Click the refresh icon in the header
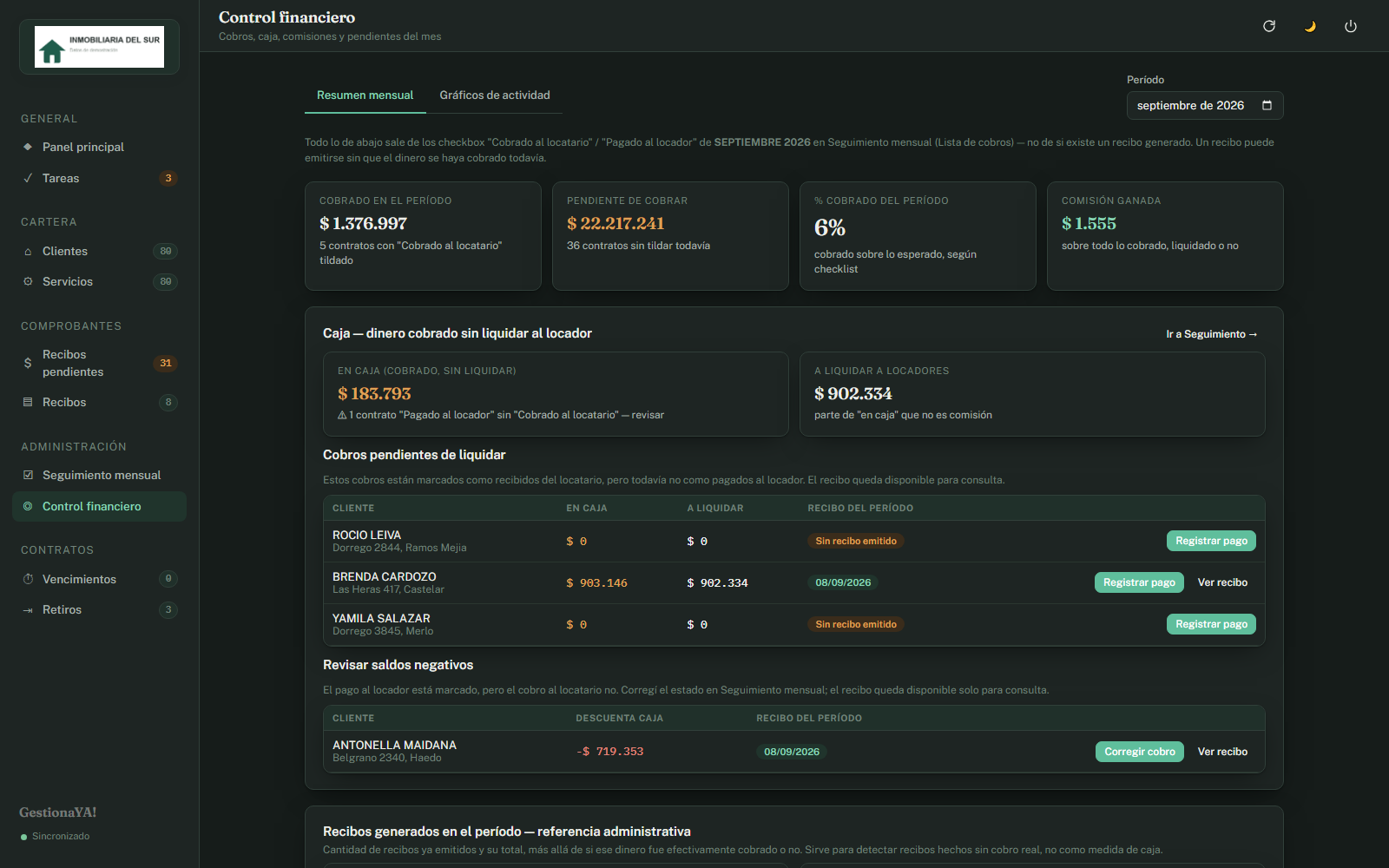Image resolution: width=1389 pixels, height=868 pixels. click(x=1269, y=26)
